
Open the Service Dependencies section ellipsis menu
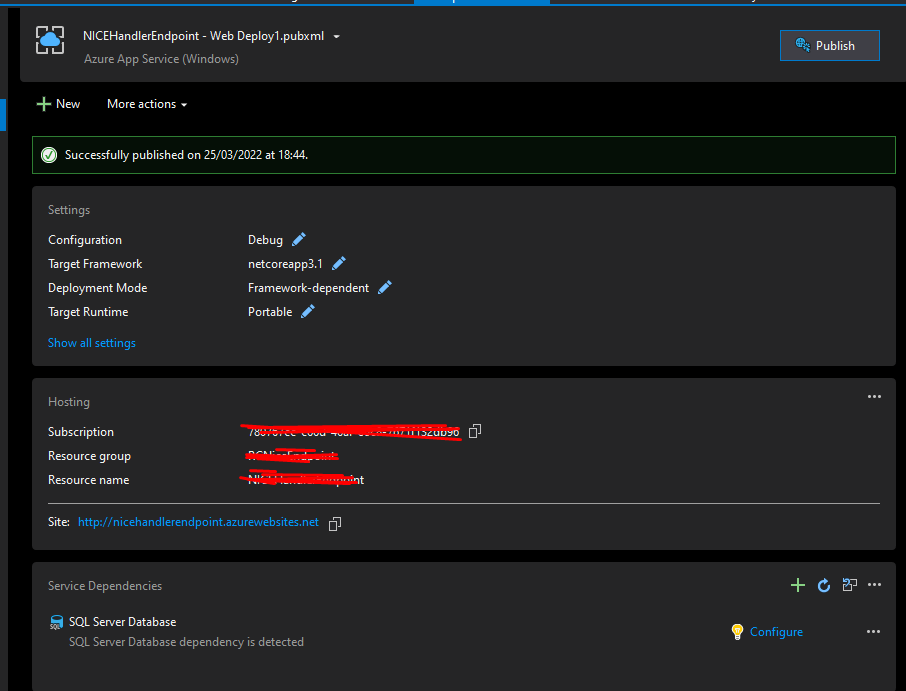pos(874,585)
